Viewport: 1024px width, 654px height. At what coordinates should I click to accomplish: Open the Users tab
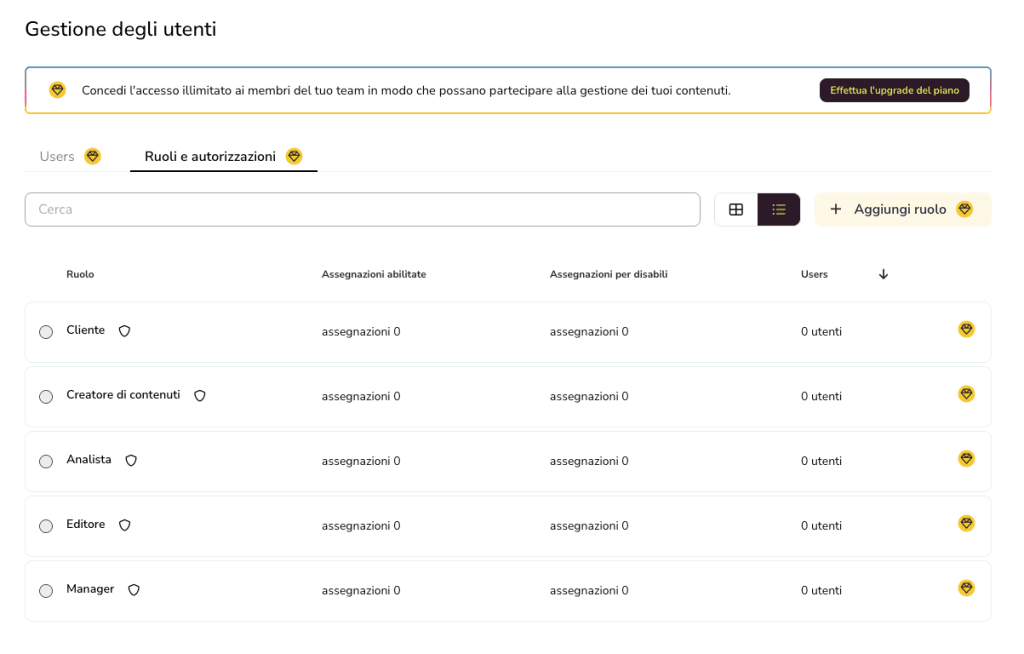(x=57, y=157)
